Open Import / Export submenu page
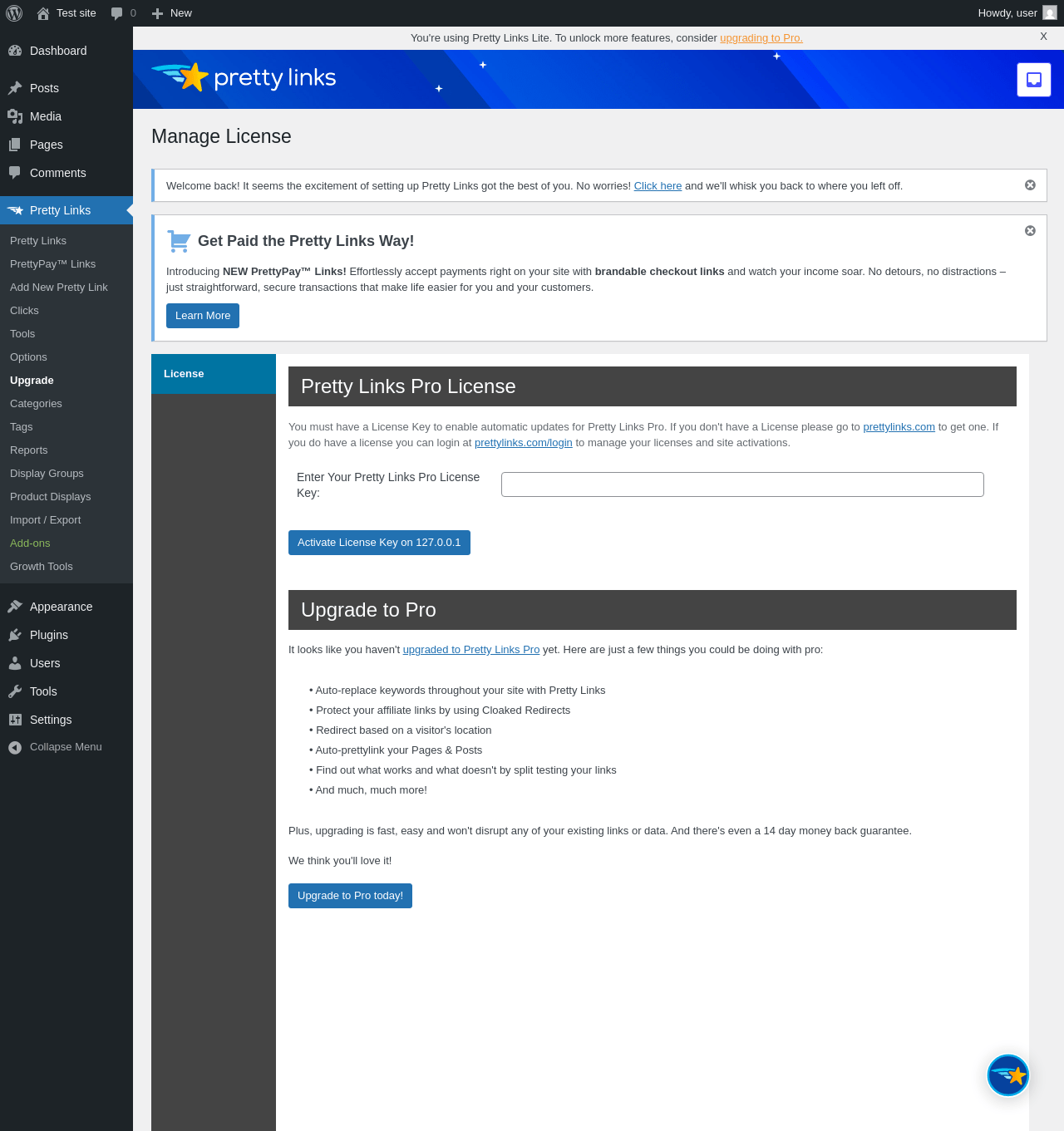Screen dimensions: 1064x1131 pos(46,520)
